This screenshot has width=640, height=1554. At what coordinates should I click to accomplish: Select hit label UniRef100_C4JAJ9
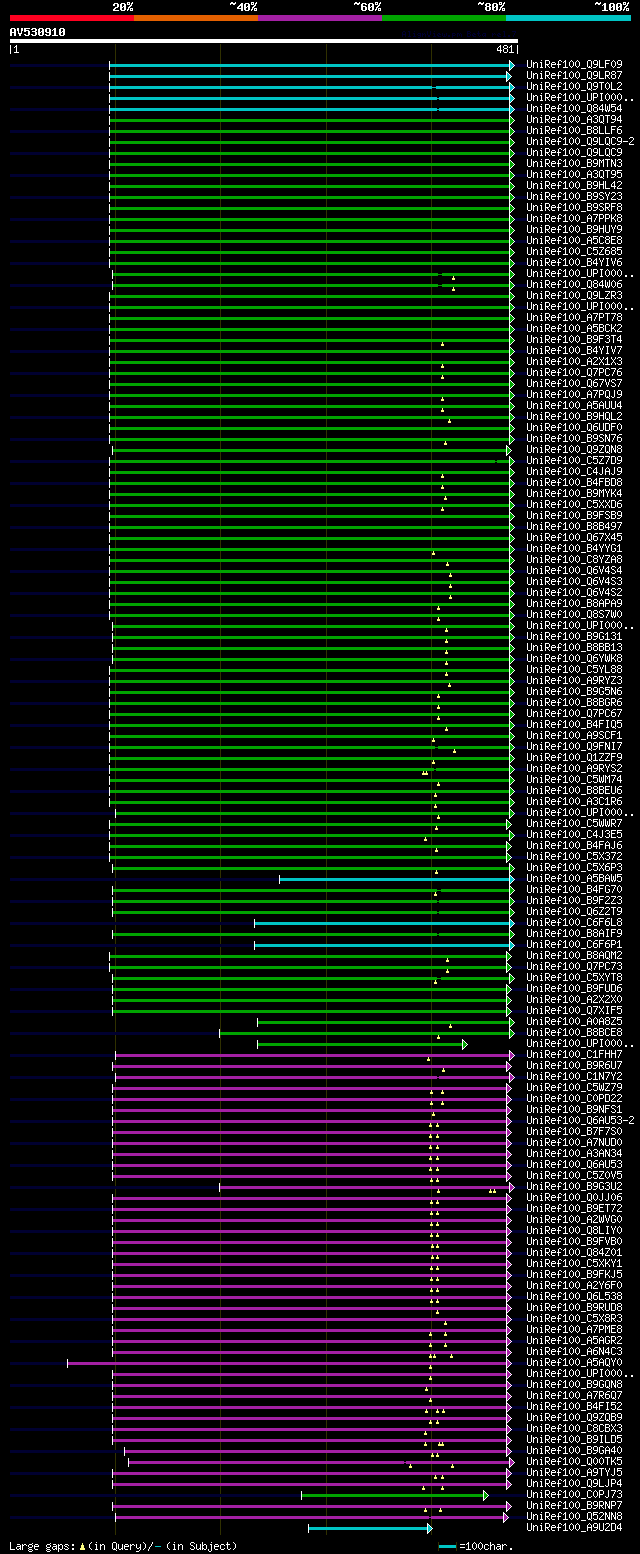point(574,471)
